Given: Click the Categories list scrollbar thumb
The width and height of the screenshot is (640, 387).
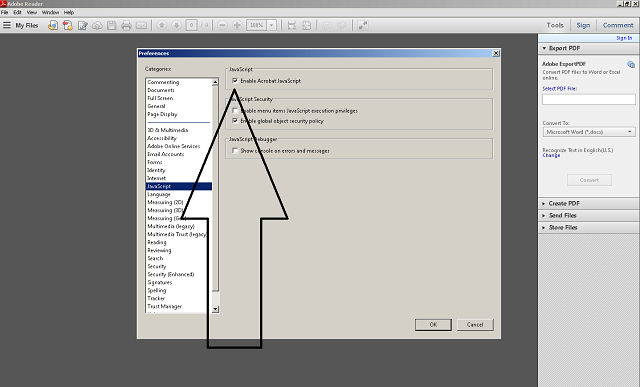Looking at the screenshot, I should (x=215, y=189).
